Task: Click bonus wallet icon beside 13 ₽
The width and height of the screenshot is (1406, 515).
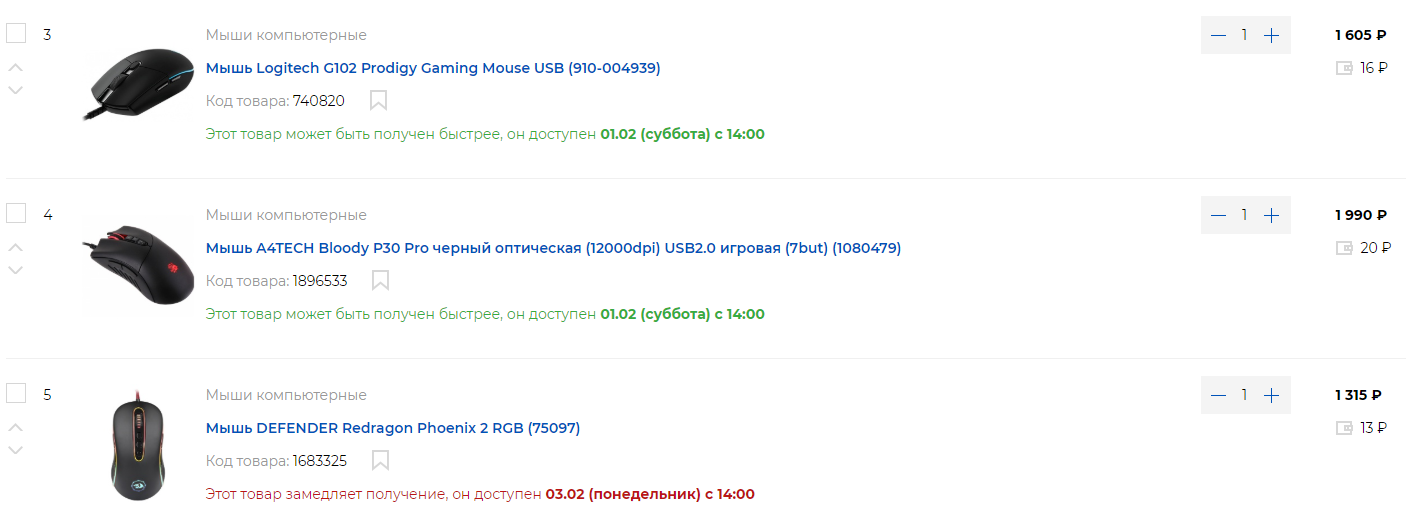Action: coord(1344,428)
